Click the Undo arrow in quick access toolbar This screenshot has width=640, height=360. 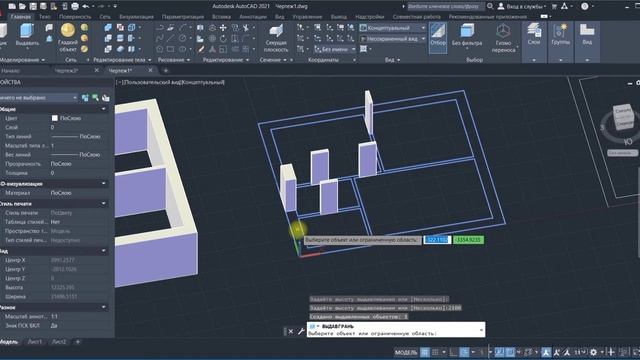[x=86, y=7]
